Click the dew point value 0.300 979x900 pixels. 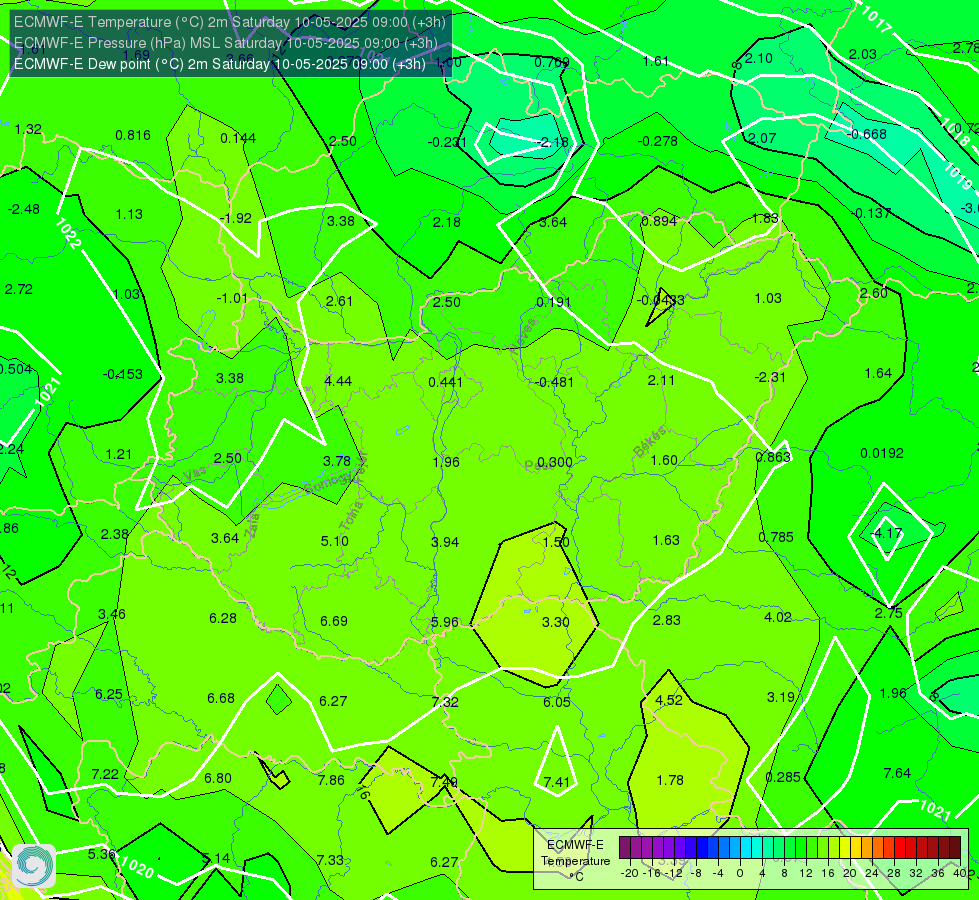[x=554, y=462]
